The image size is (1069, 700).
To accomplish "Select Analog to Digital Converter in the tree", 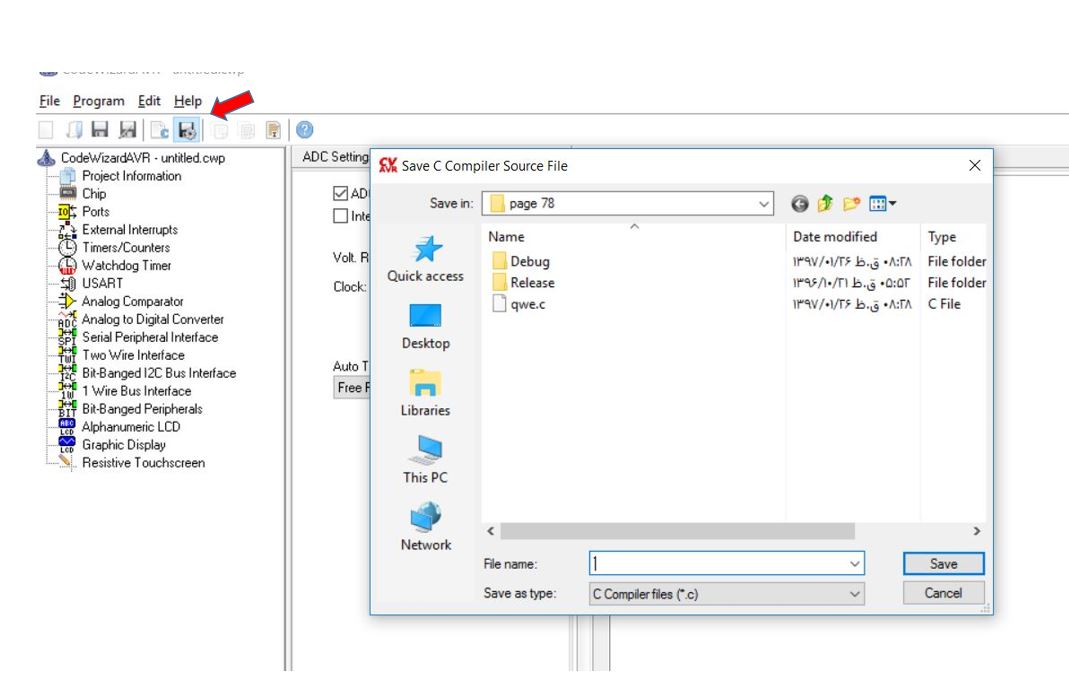I will click(x=153, y=319).
